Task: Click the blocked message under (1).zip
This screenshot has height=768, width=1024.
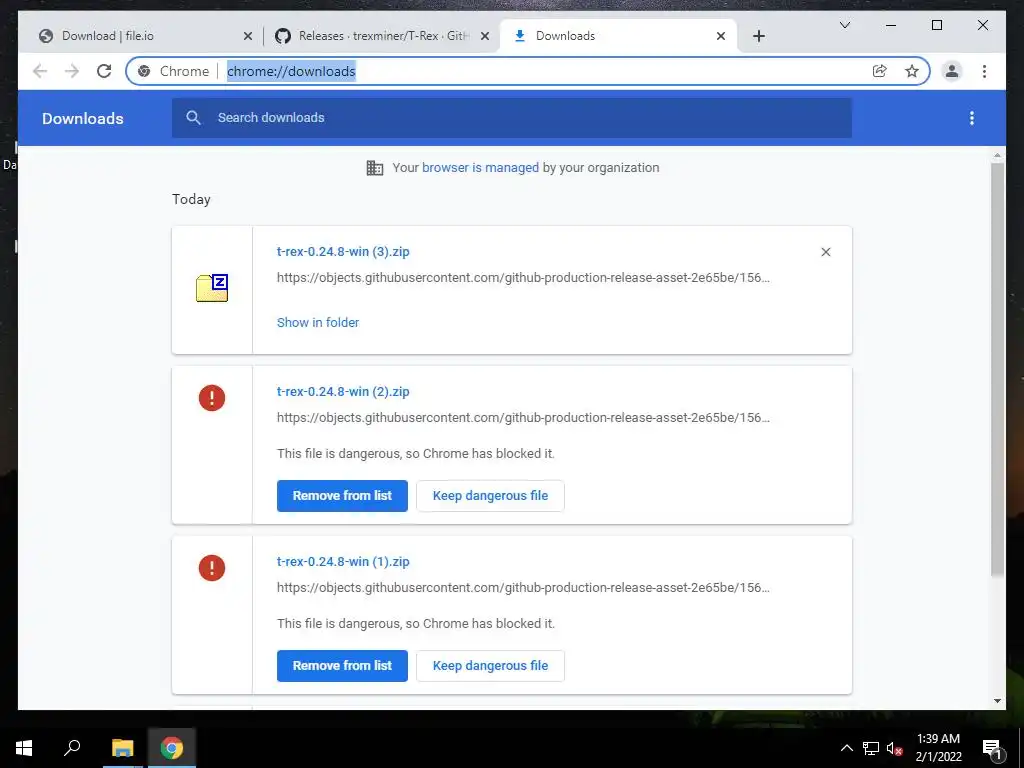Action: 415,624
